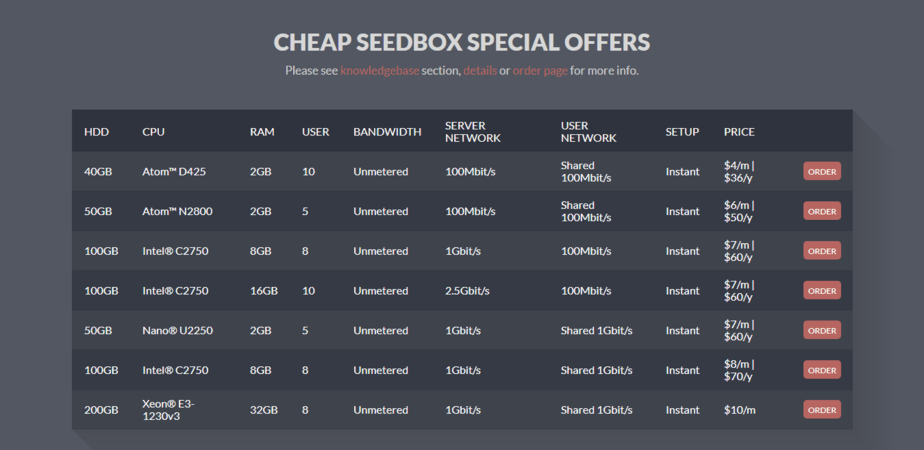This screenshot has height=450, width=924.
Task: Go to the order page link
Action: (x=540, y=71)
